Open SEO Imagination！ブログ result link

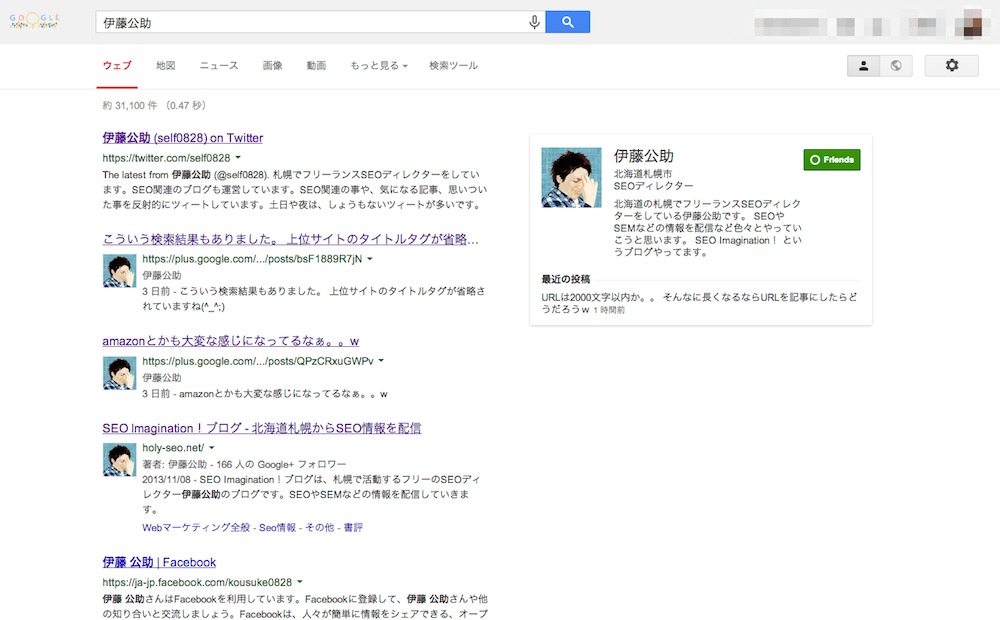[x=261, y=428]
